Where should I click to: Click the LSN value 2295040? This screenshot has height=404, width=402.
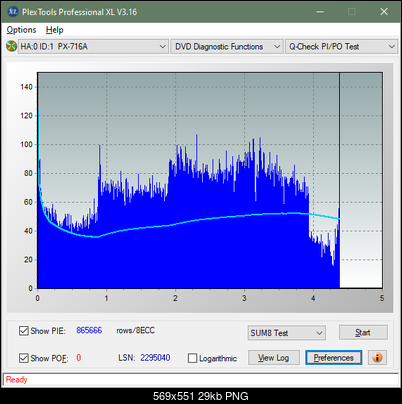coord(155,358)
